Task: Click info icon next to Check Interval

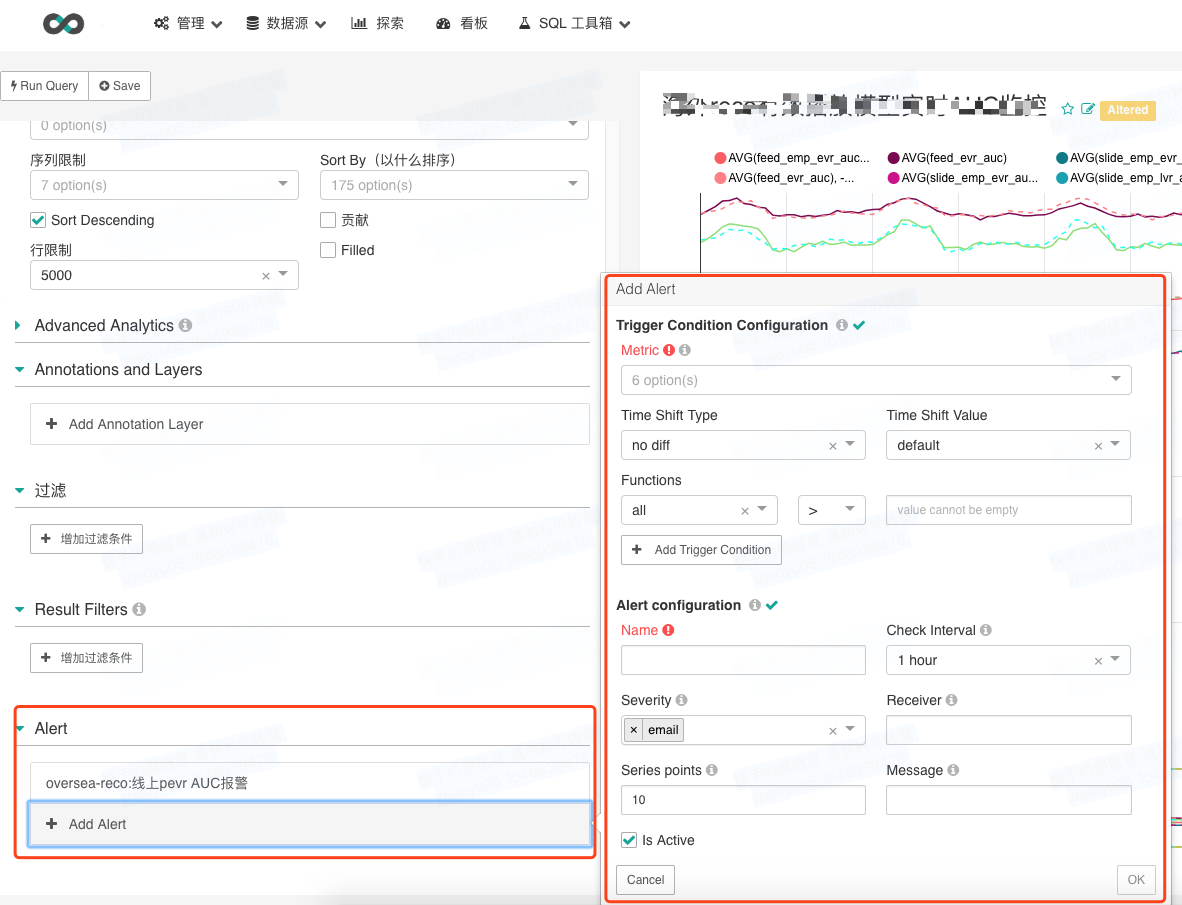Action: (x=986, y=630)
